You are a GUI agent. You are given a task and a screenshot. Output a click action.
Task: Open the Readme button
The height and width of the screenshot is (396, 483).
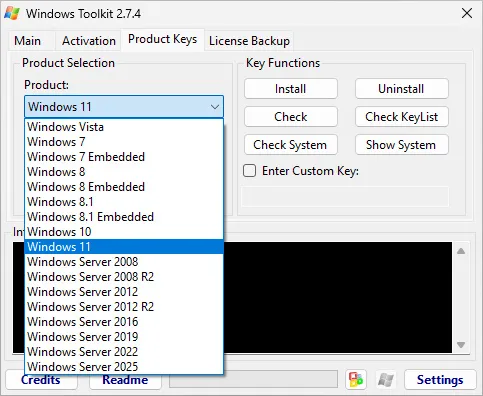tap(125, 381)
